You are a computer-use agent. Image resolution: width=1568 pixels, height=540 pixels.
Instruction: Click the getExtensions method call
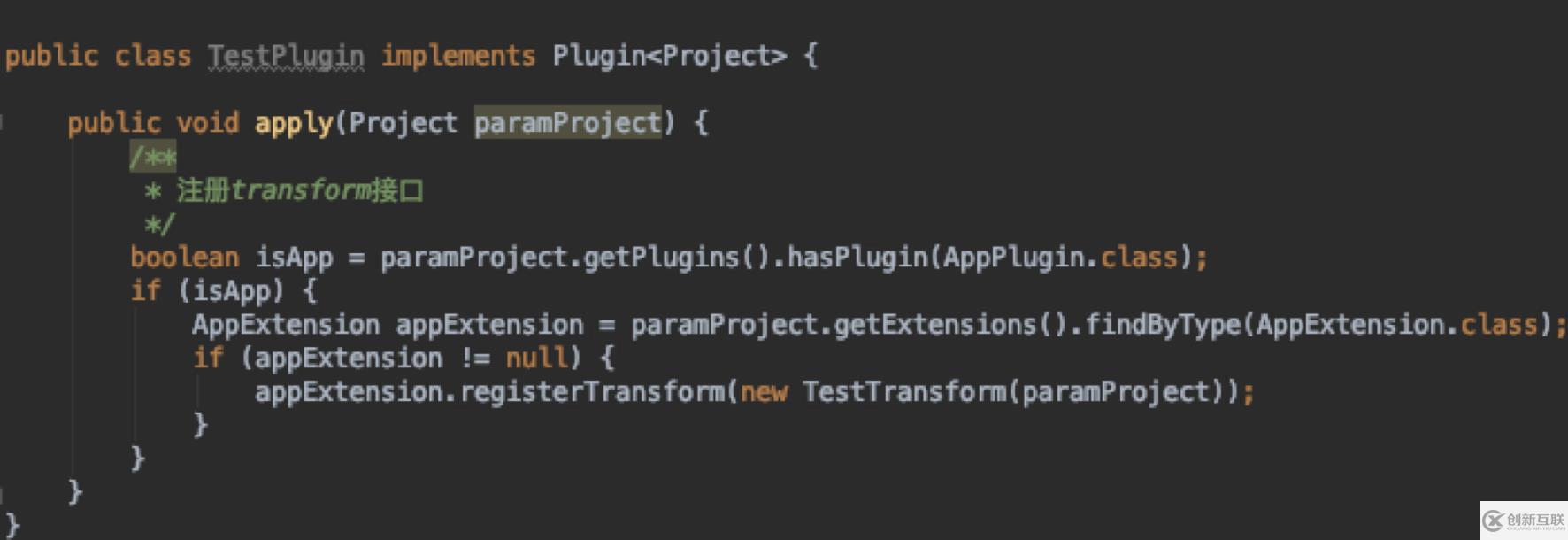click(x=935, y=325)
